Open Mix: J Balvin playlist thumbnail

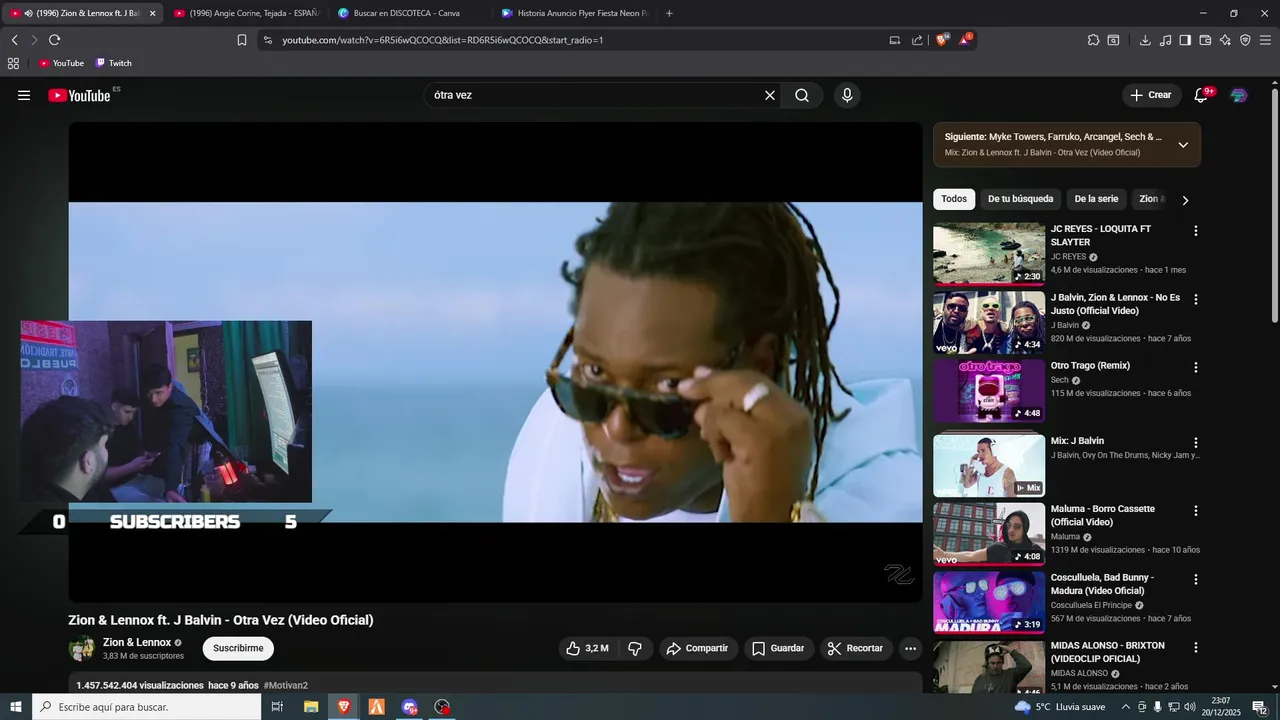[x=989, y=465]
